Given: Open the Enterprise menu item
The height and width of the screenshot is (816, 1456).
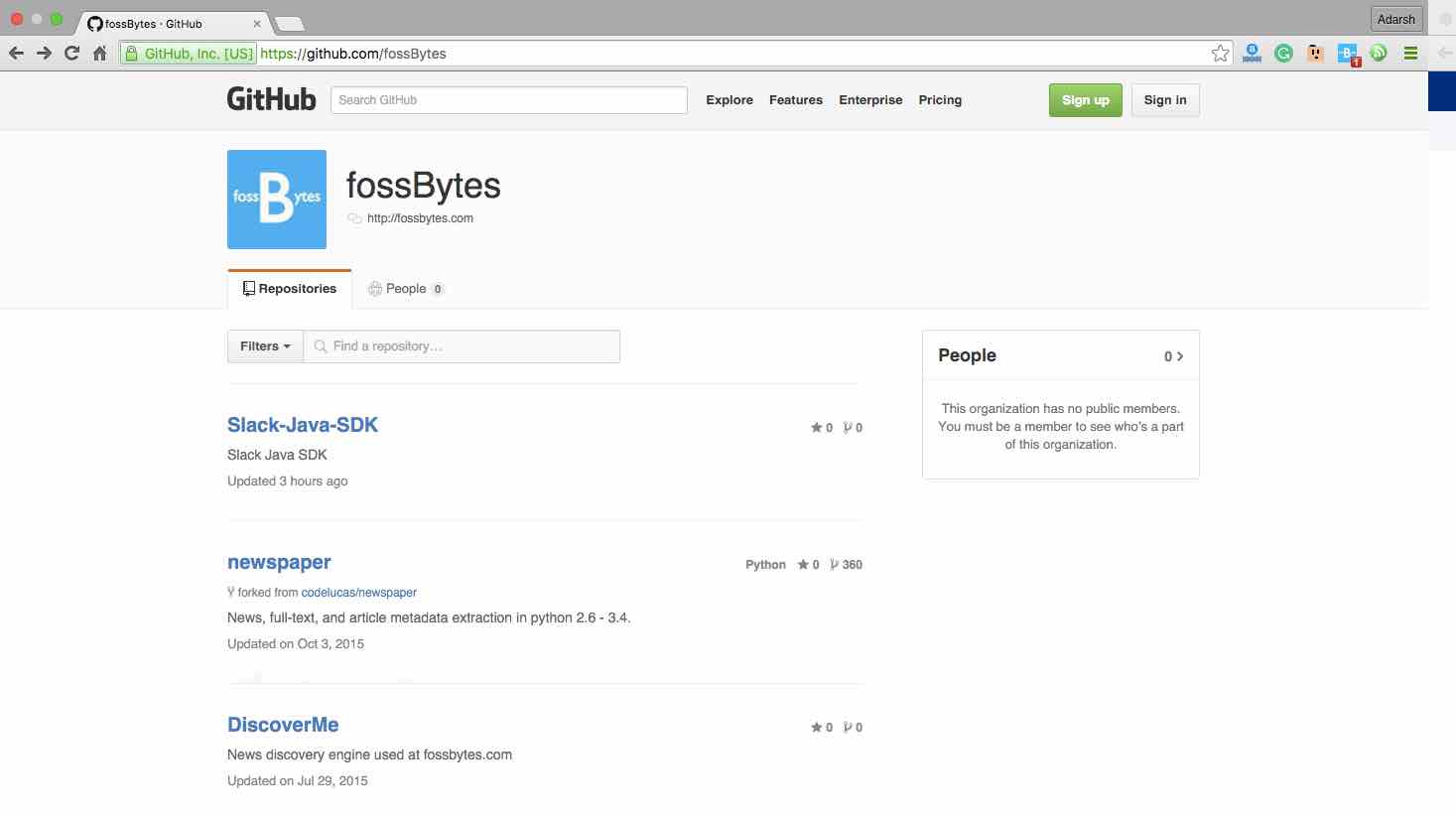Looking at the screenshot, I should click(x=870, y=100).
